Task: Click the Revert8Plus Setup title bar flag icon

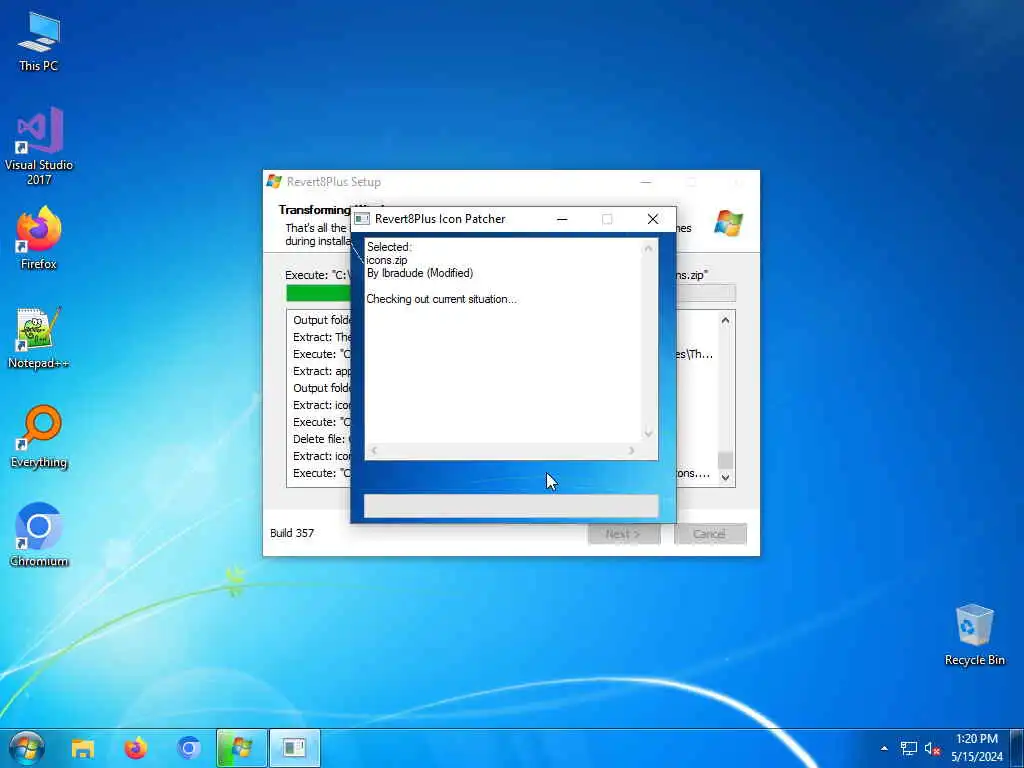Action: (274, 182)
